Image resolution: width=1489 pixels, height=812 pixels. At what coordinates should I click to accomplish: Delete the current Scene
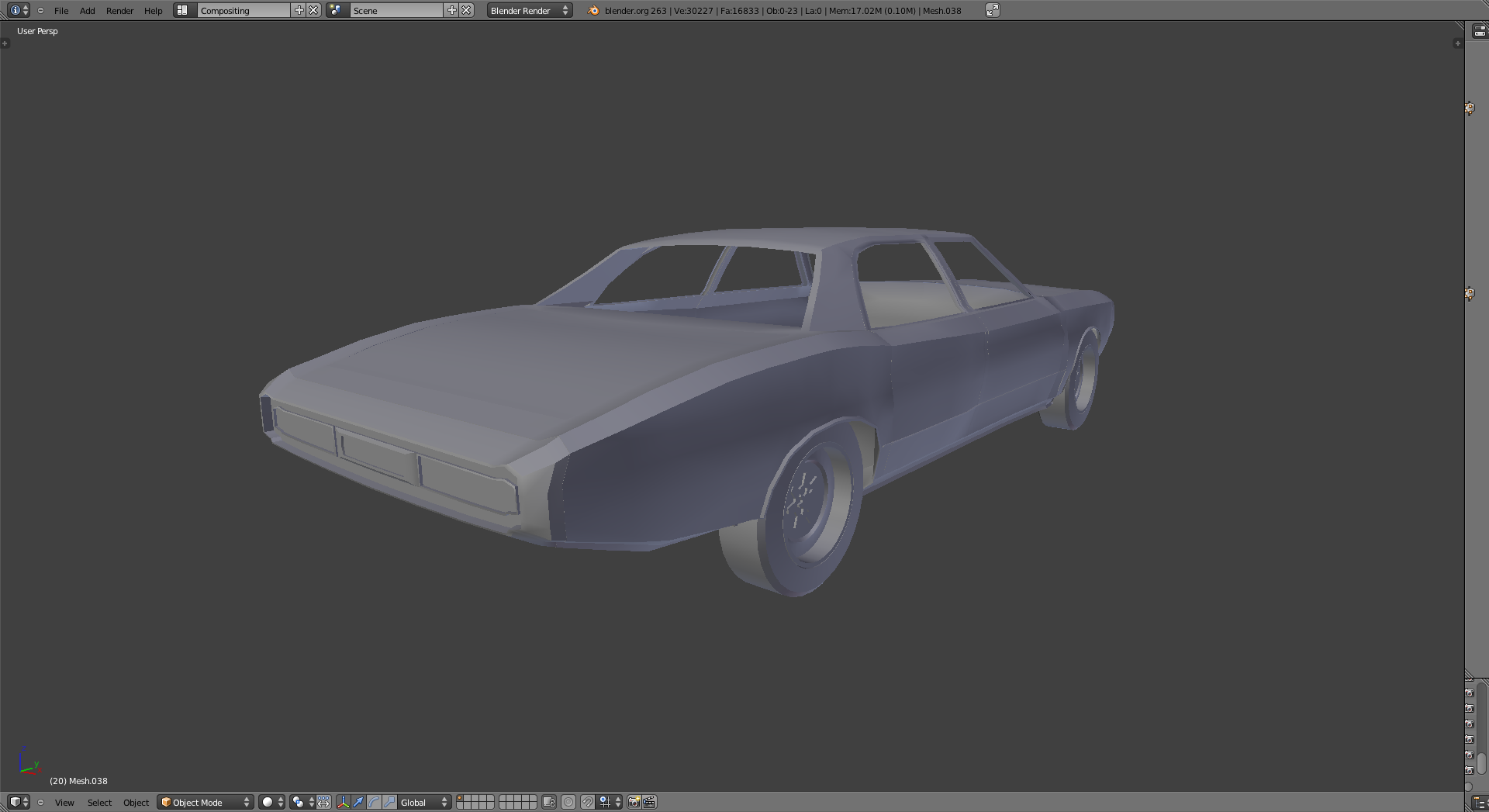click(466, 10)
